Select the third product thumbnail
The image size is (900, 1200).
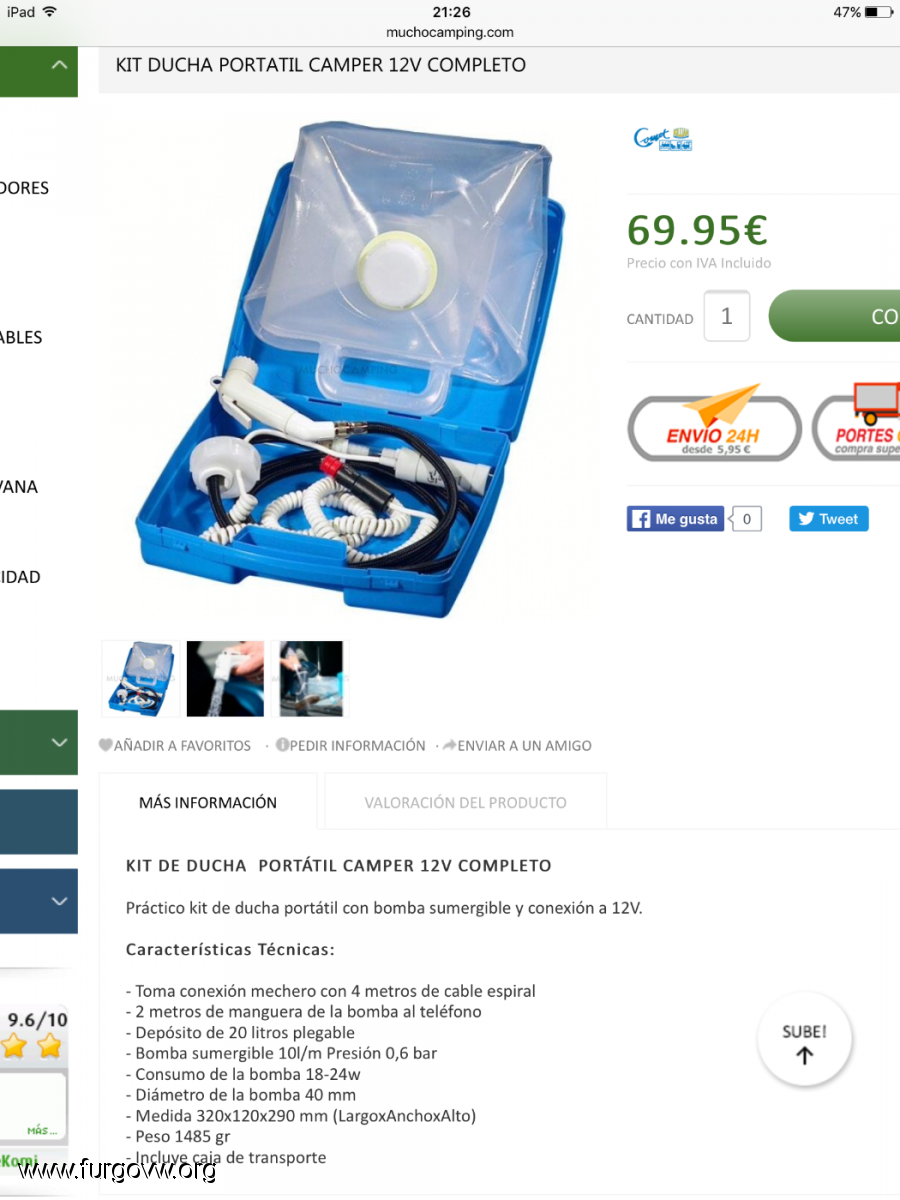click(x=308, y=679)
